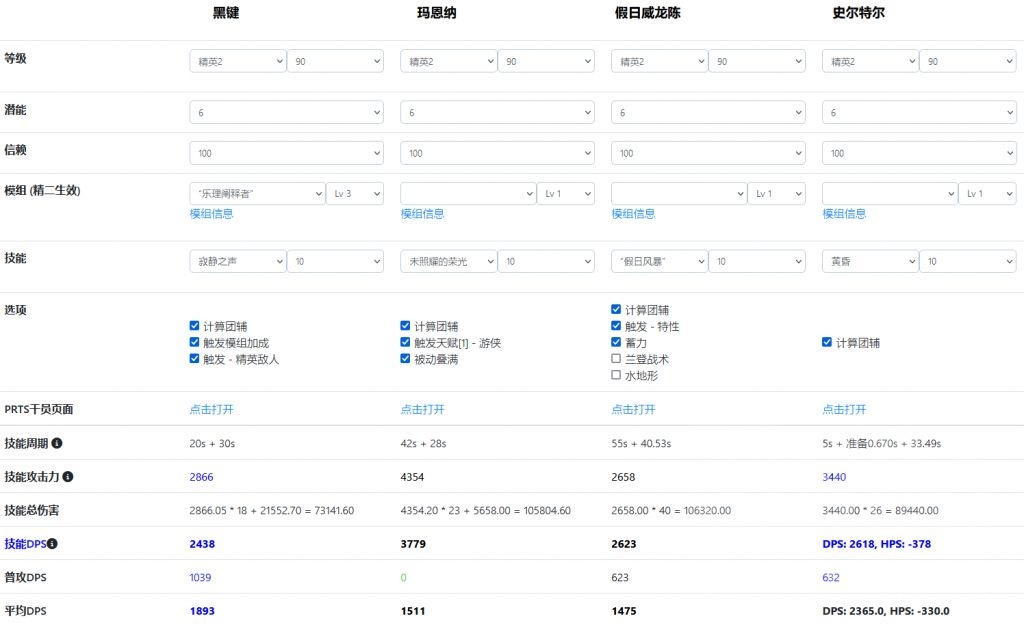Click 点击打开 link in 史尔特尔 column
The height and width of the screenshot is (625, 1024).
pyautogui.click(x=844, y=410)
